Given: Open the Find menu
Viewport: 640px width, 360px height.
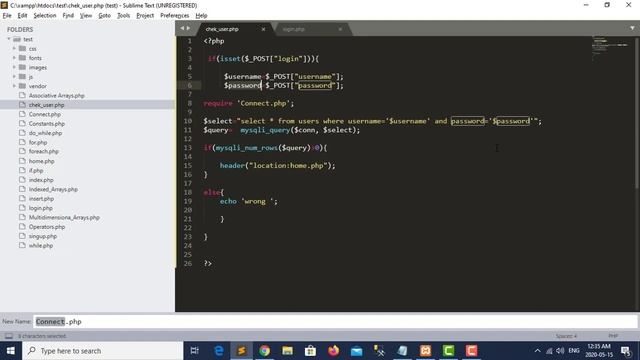Looking at the screenshot, I should (68, 16).
